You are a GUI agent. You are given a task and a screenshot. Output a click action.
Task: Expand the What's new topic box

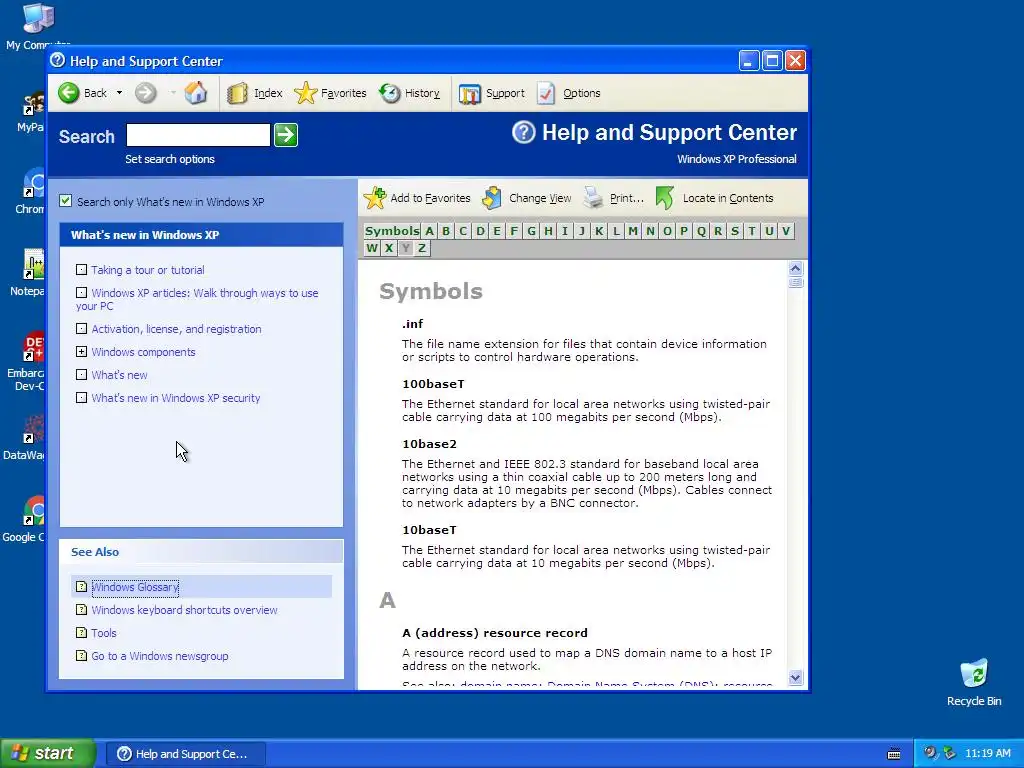point(81,374)
